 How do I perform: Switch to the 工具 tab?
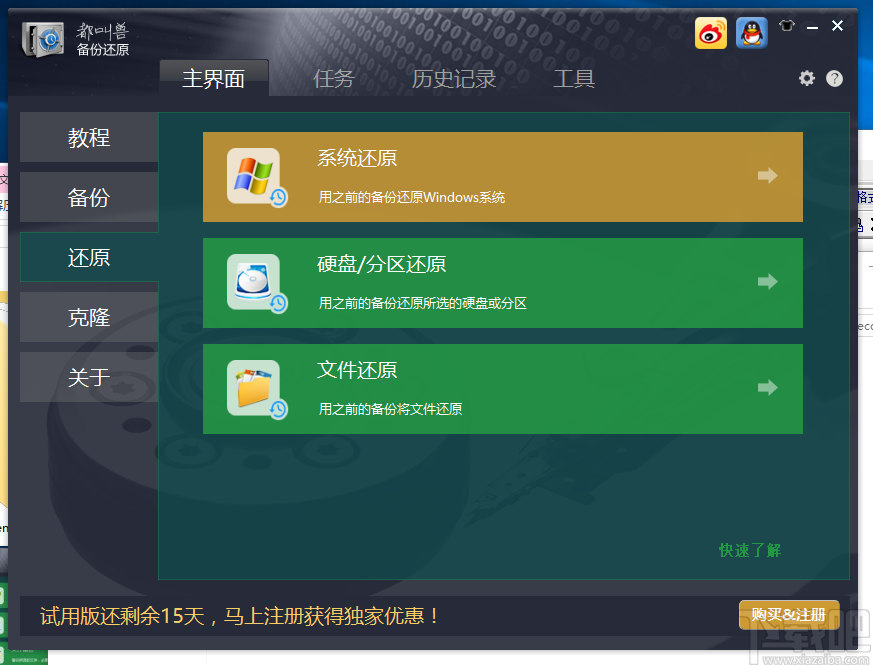pyautogui.click(x=574, y=78)
